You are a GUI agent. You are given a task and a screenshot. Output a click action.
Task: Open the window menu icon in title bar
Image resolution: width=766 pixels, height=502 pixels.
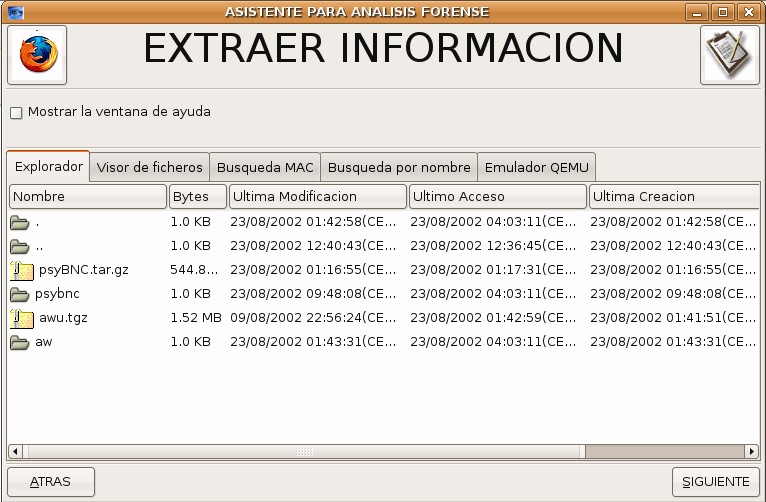(13, 12)
